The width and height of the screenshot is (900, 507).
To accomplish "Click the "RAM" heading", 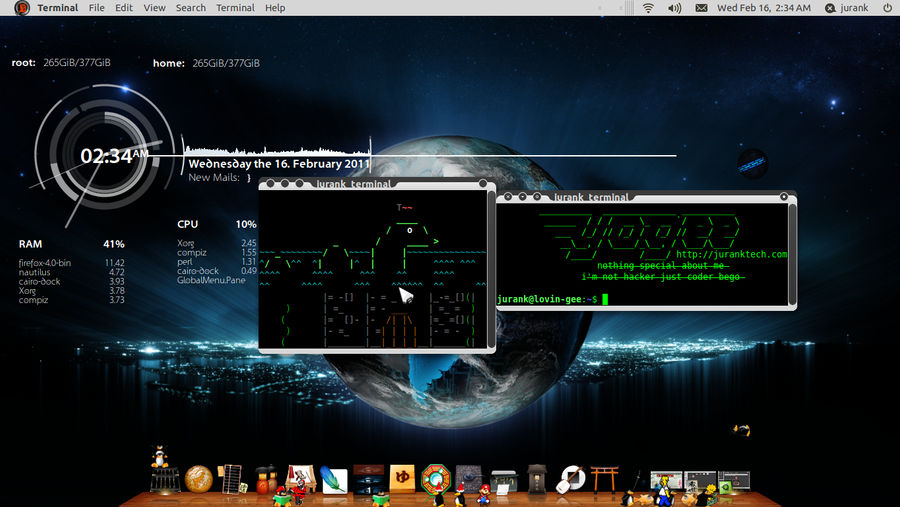I will coord(30,244).
